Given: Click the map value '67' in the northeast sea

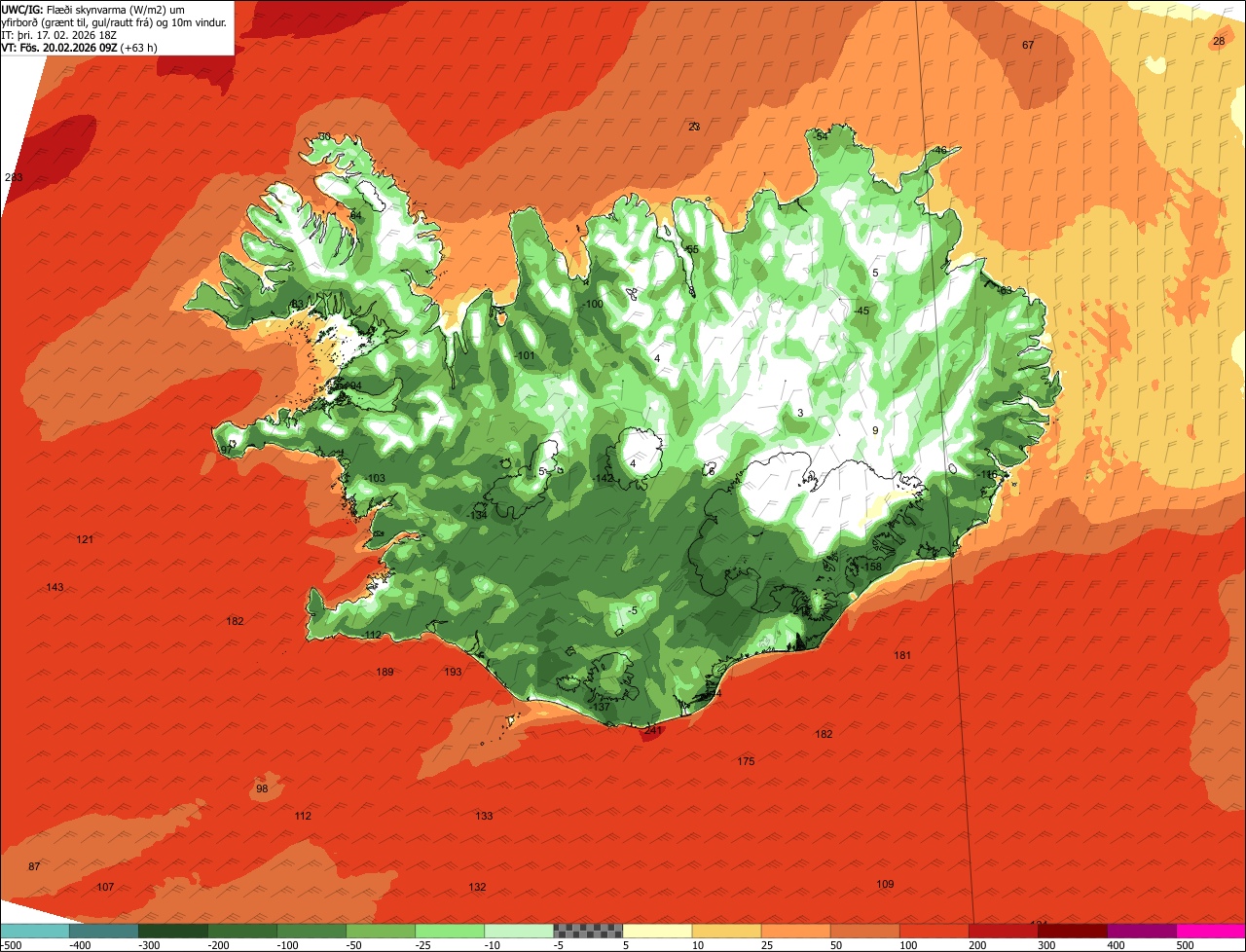Looking at the screenshot, I should pos(1028,46).
